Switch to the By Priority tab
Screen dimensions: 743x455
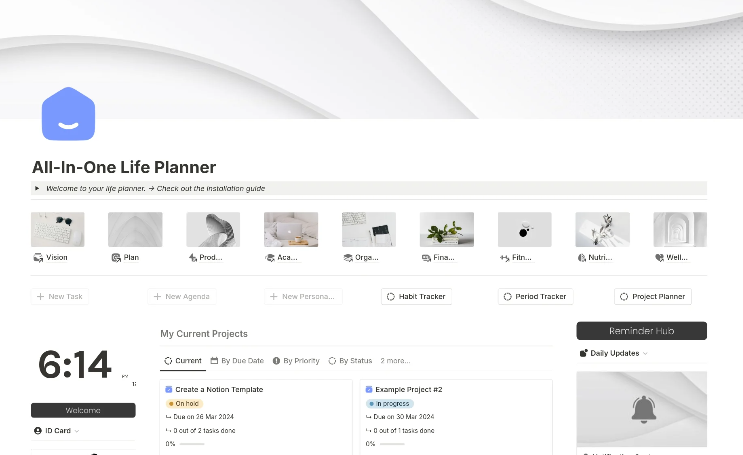click(296, 361)
